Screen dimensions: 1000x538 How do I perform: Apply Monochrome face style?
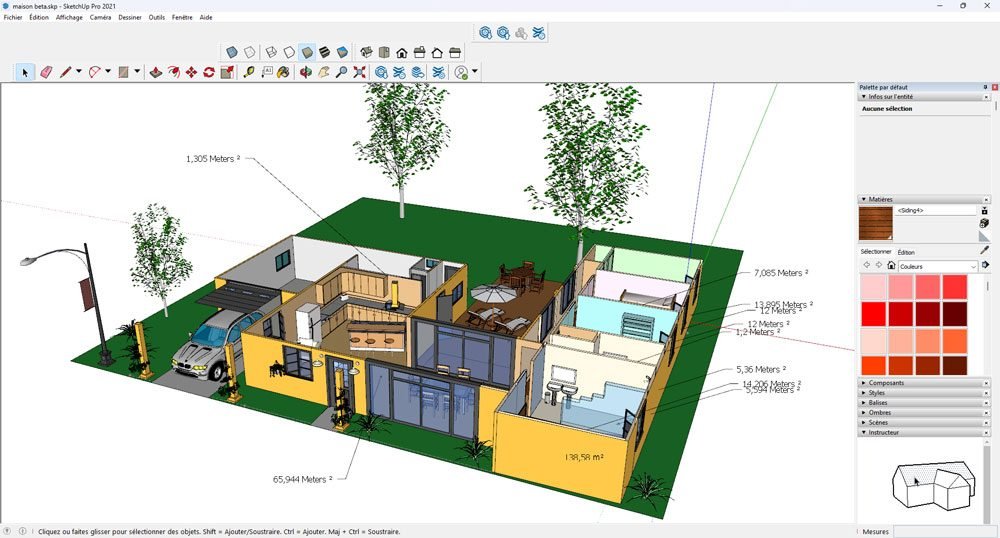[342, 52]
